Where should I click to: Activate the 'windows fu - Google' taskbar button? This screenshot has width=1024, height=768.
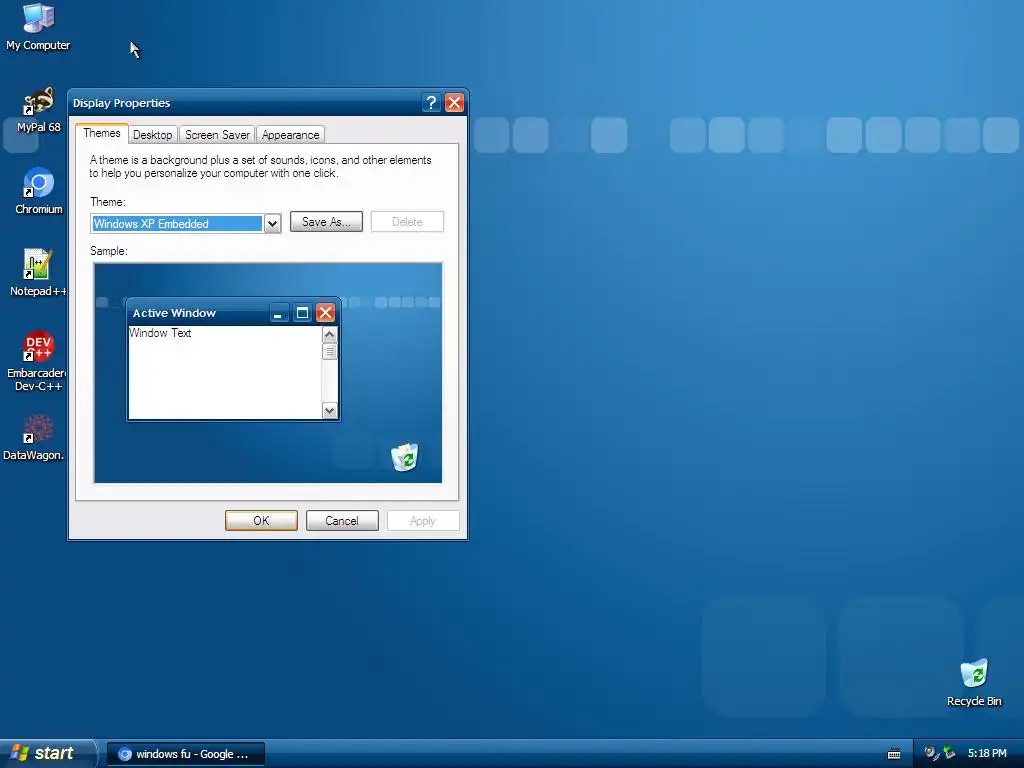tap(186, 754)
